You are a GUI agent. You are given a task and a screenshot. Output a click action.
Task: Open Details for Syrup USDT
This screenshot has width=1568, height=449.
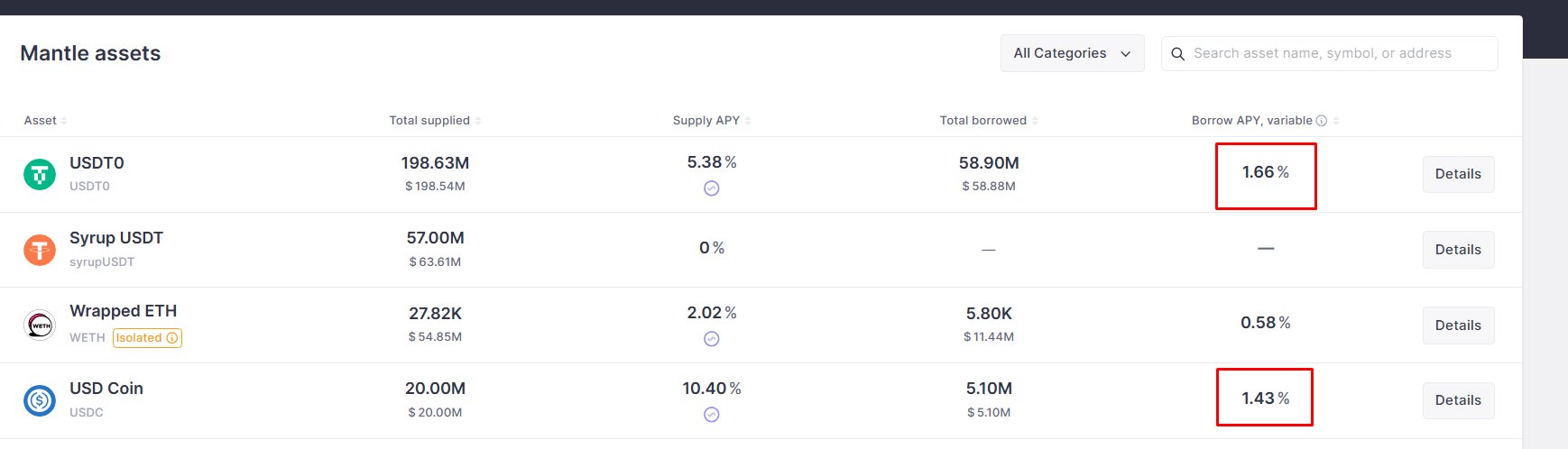tap(1458, 250)
